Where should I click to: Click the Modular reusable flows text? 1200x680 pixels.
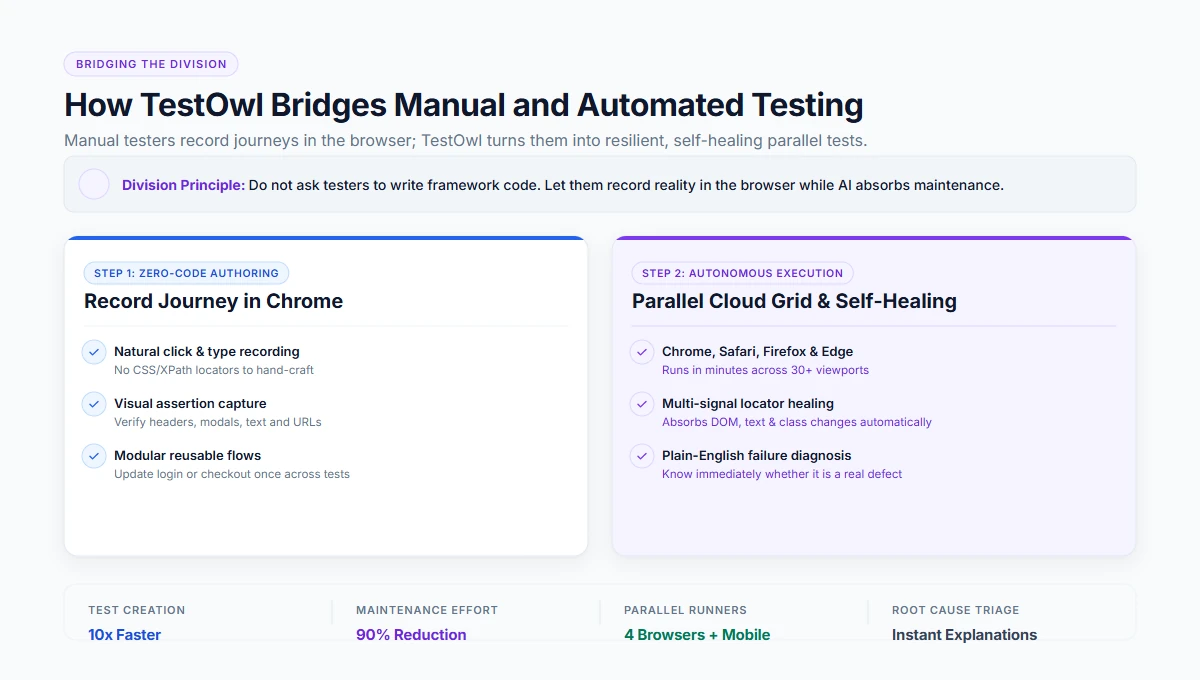click(188, 455)
